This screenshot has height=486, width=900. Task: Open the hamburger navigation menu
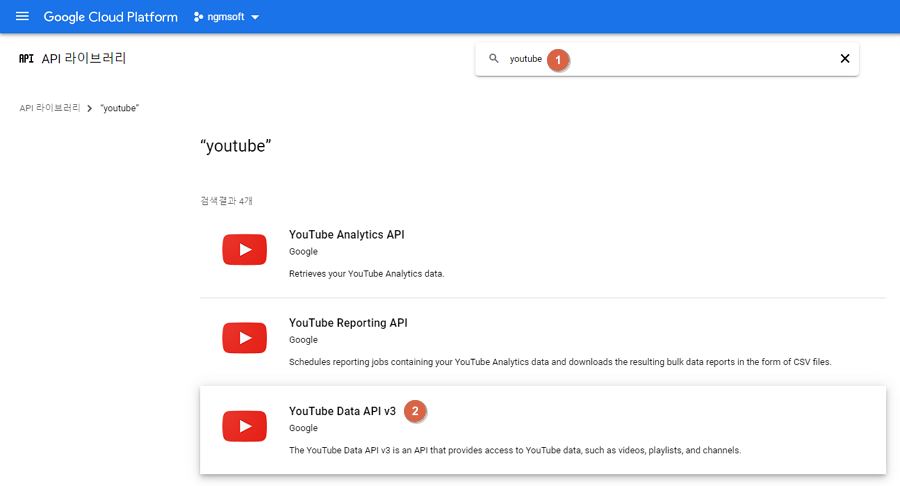click(x=22, y=16)
